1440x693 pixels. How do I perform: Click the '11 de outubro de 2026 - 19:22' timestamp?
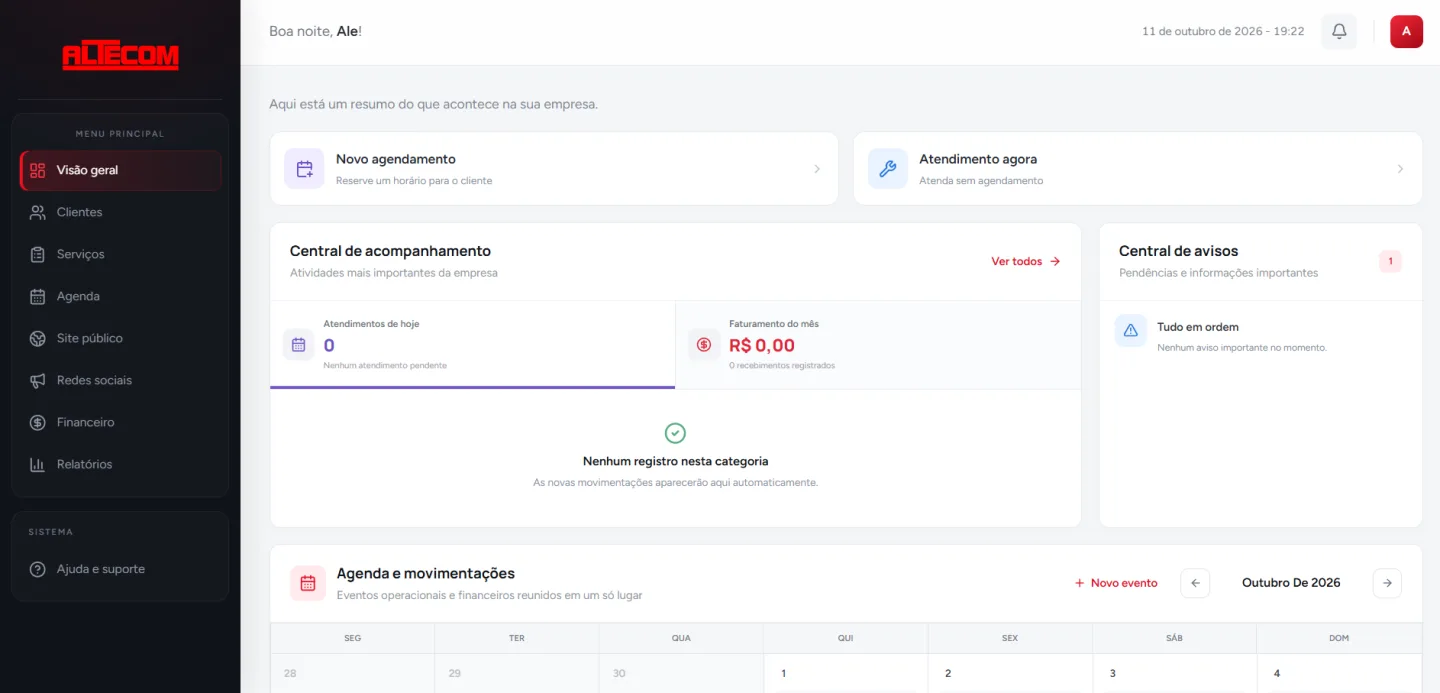[1223, 31]
